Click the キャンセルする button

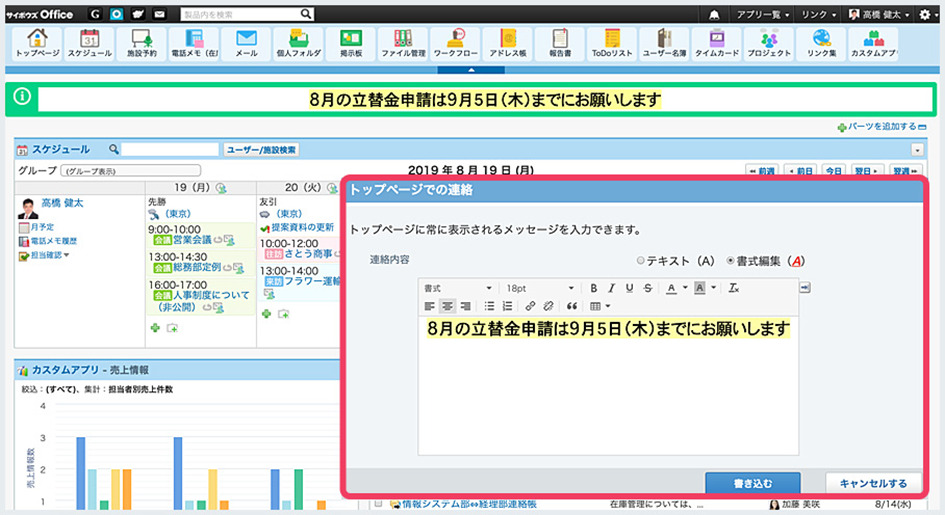(x=873, y=482)
